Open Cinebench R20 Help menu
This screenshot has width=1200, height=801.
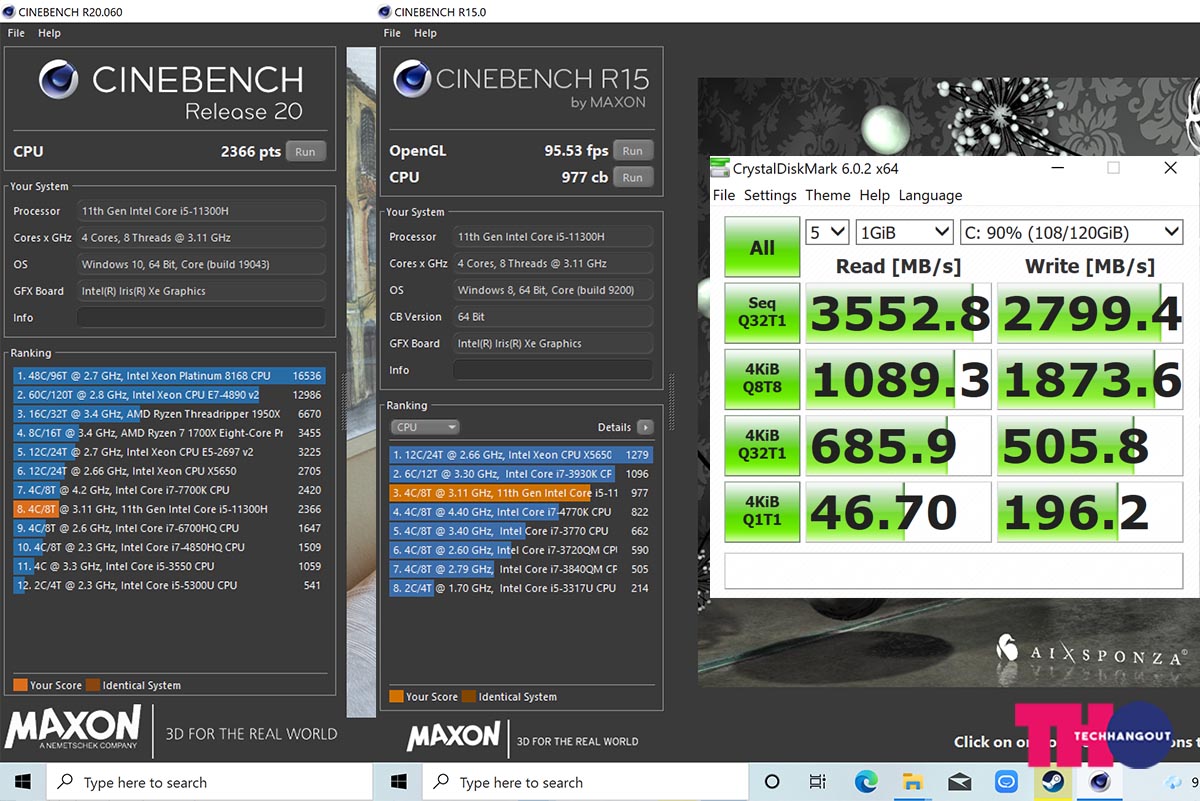click(x=50, y=33)
